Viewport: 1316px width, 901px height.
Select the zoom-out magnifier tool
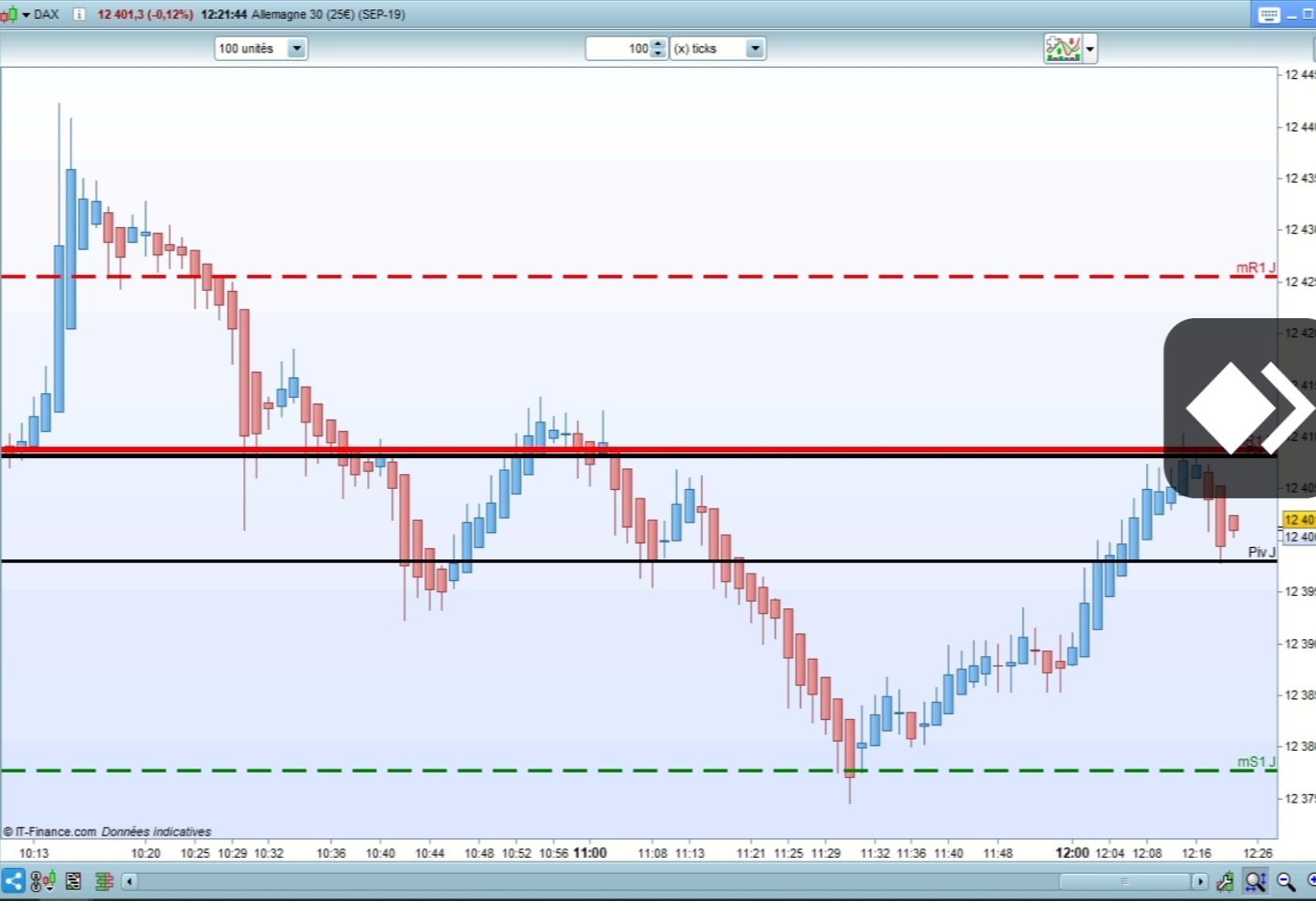pyautogui.click(x=1286, y=881)
